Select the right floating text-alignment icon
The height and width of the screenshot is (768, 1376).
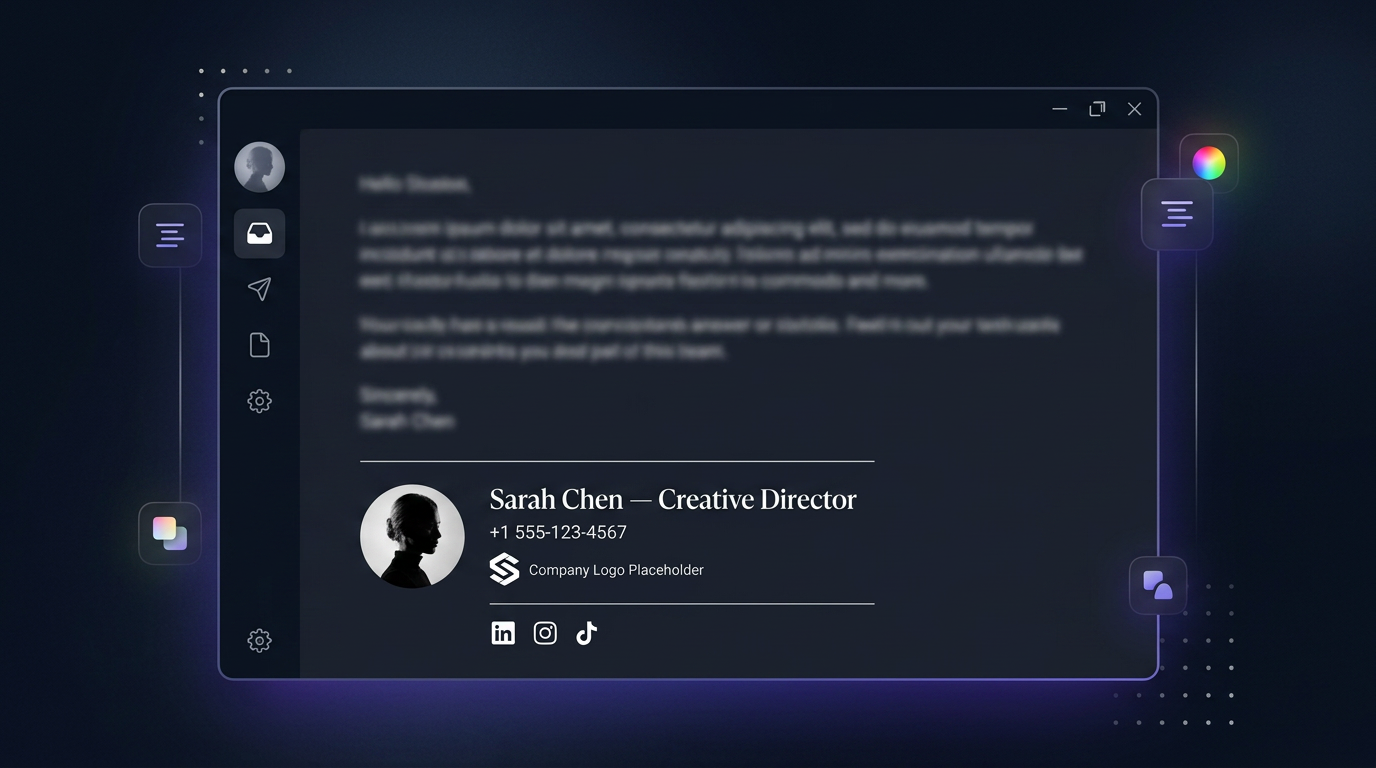click(1177, 214)
